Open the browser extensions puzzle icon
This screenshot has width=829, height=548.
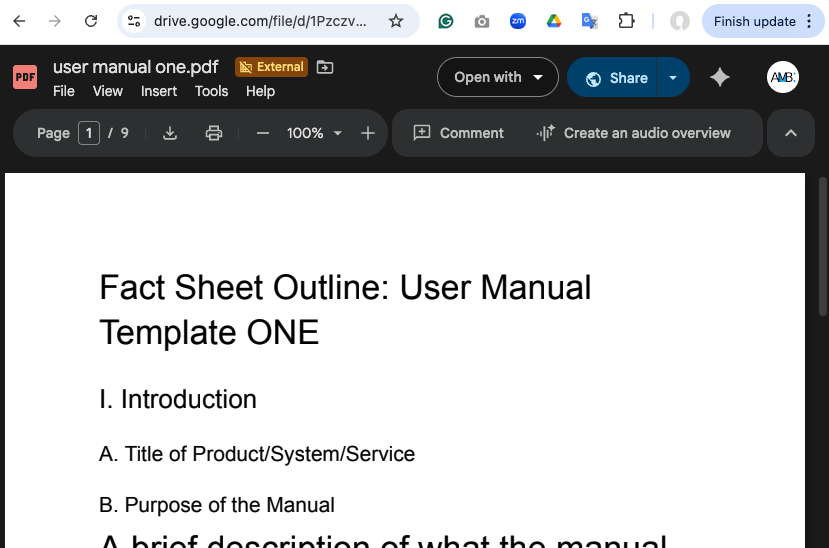tap(627, 21)
